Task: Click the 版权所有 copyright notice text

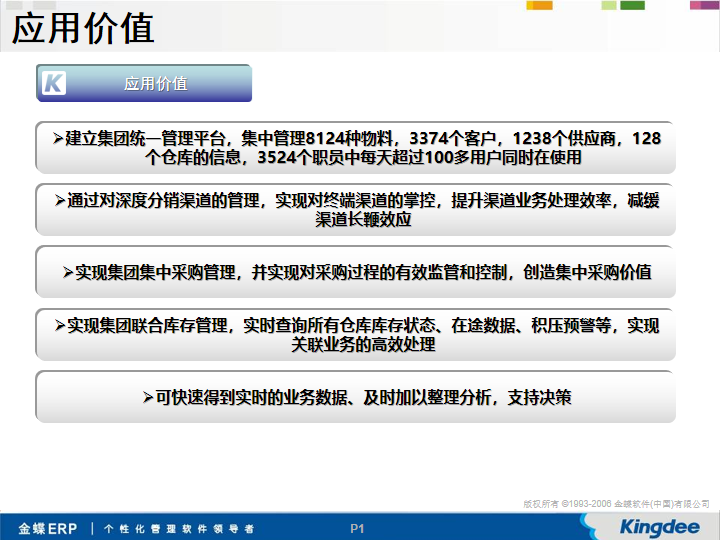Action: pyautogui.click(x=616, y=504)
